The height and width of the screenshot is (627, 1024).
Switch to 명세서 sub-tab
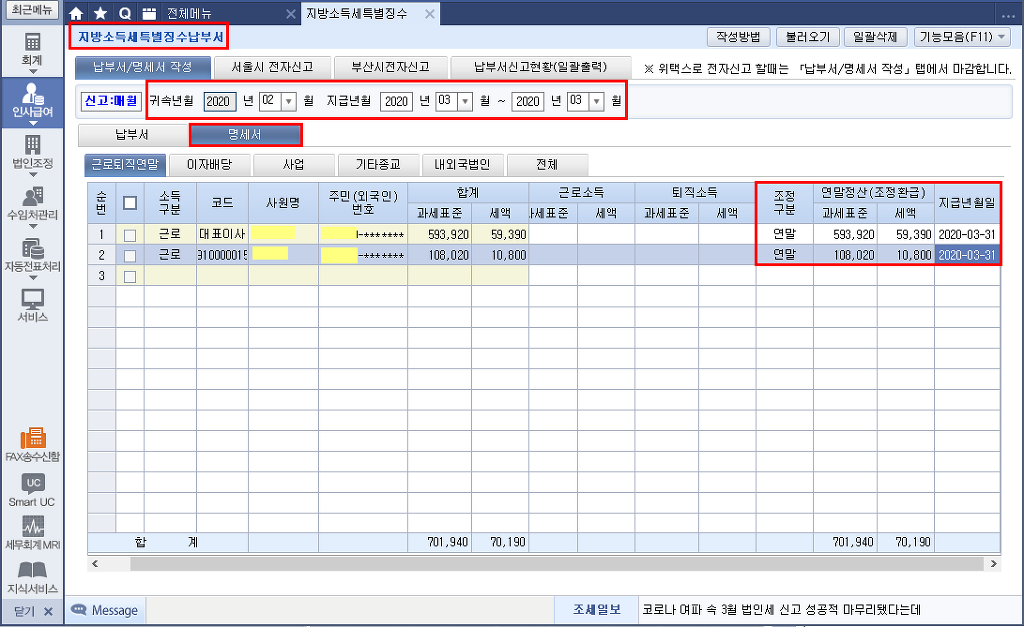[x=245, y=135]
